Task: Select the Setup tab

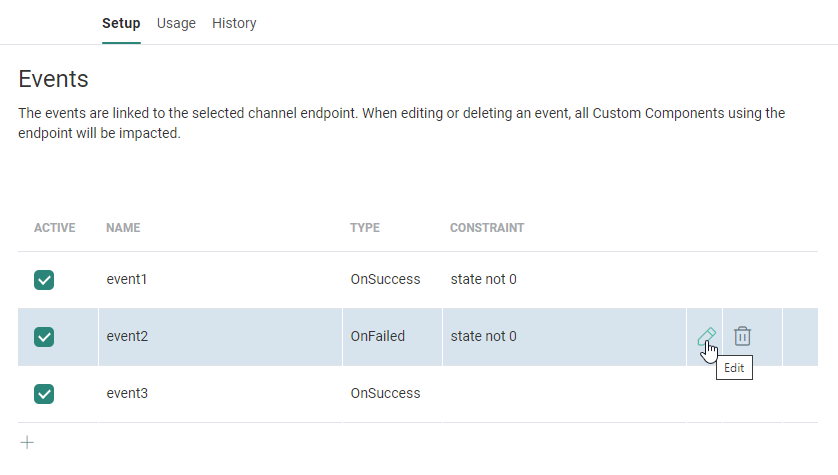Action: click(121, 23)
